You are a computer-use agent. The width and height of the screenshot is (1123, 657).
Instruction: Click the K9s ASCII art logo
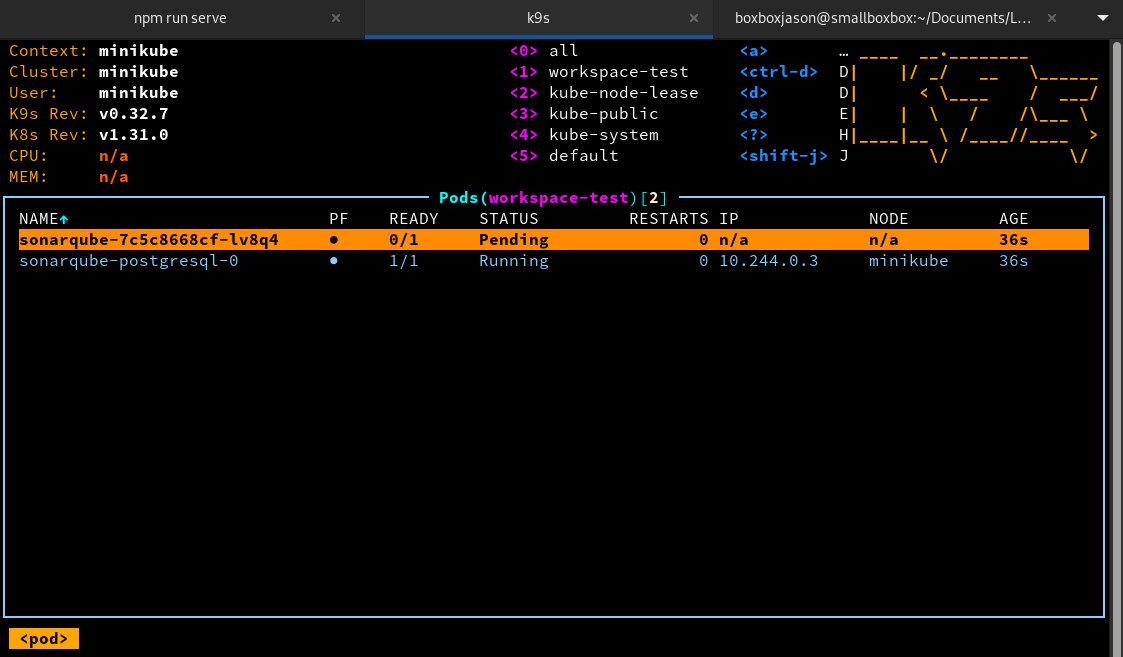[x=974, y=106]
